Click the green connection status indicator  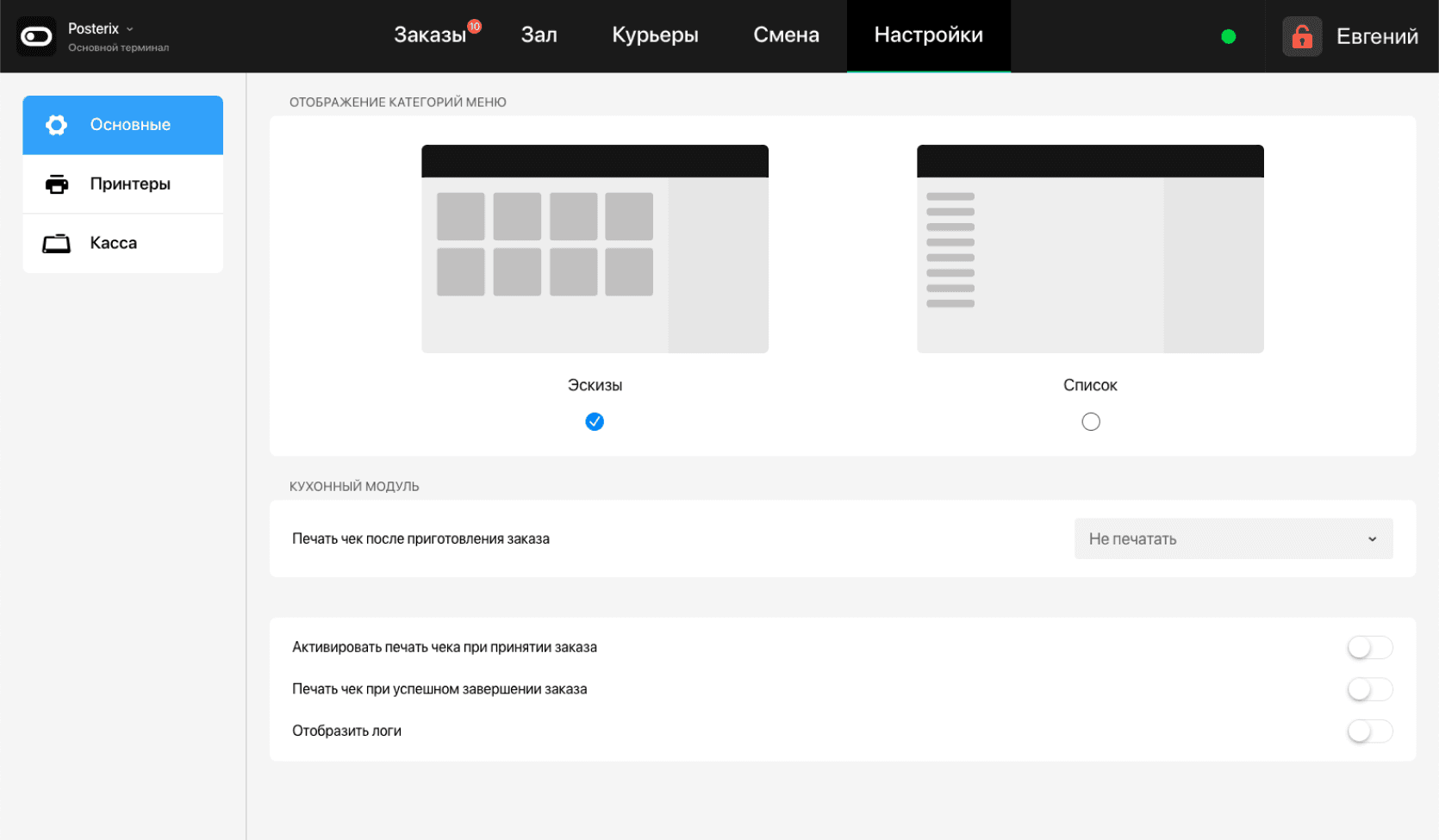(x=1229, y=36)
